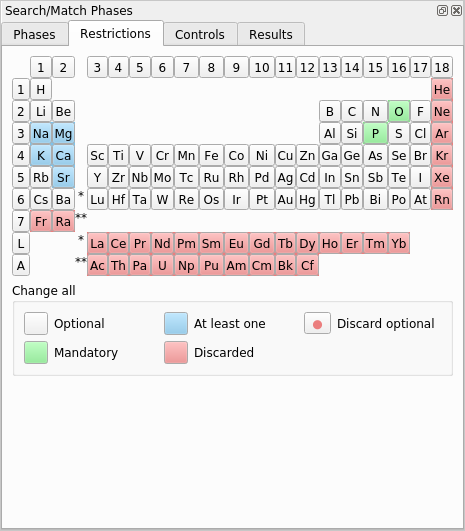Click the A actinides row header
This screenshot has height=531, width=465.
tap(21, 266)
